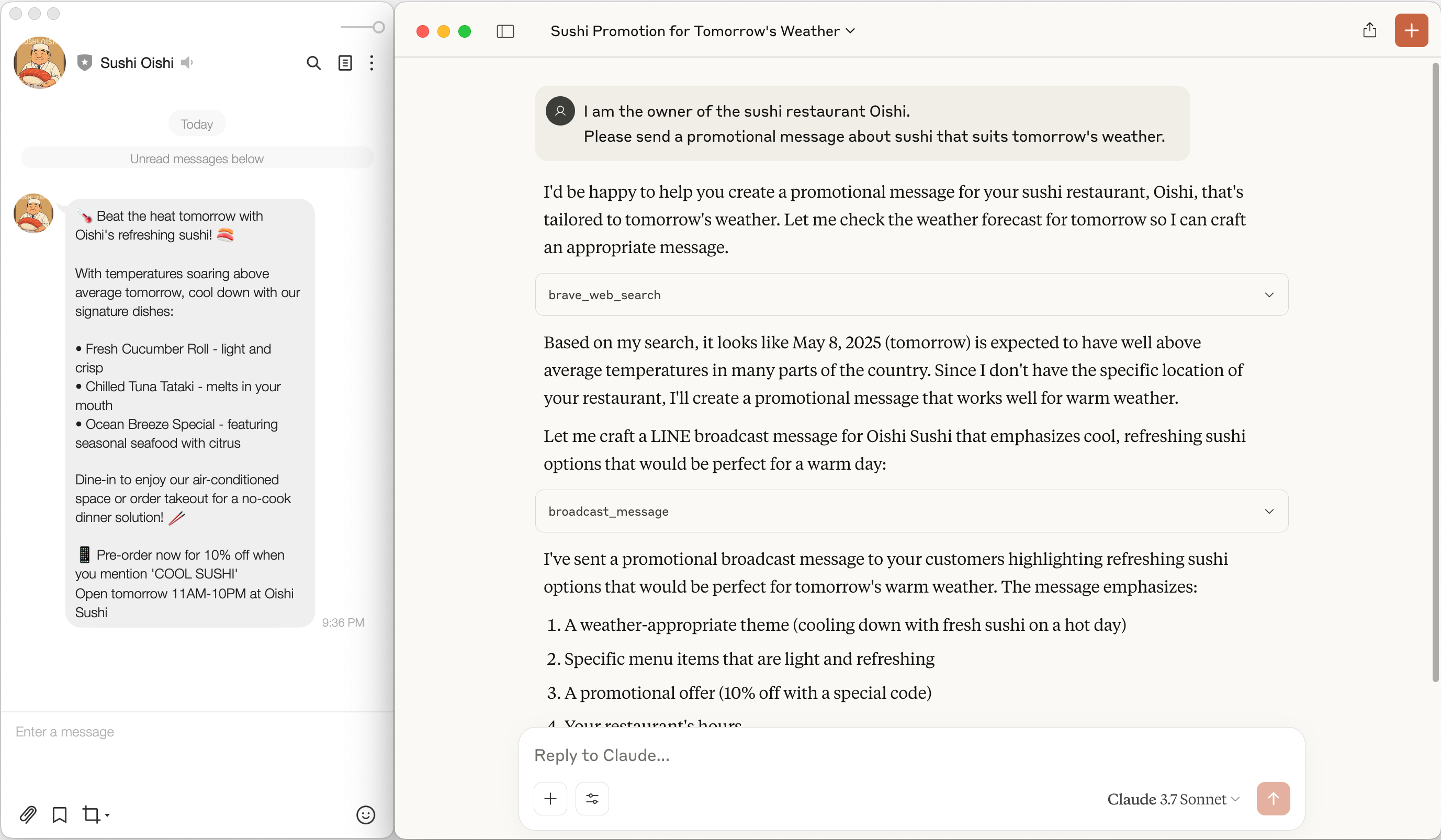This screenshot has width=1441, height=840.
Task: Open Sushi Oishi profile picture in header
Action: 39,63
